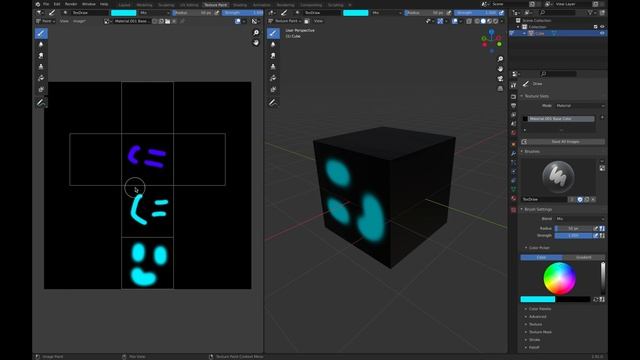Click the image editor zoom magnifier icon

(x=256, y=33)
